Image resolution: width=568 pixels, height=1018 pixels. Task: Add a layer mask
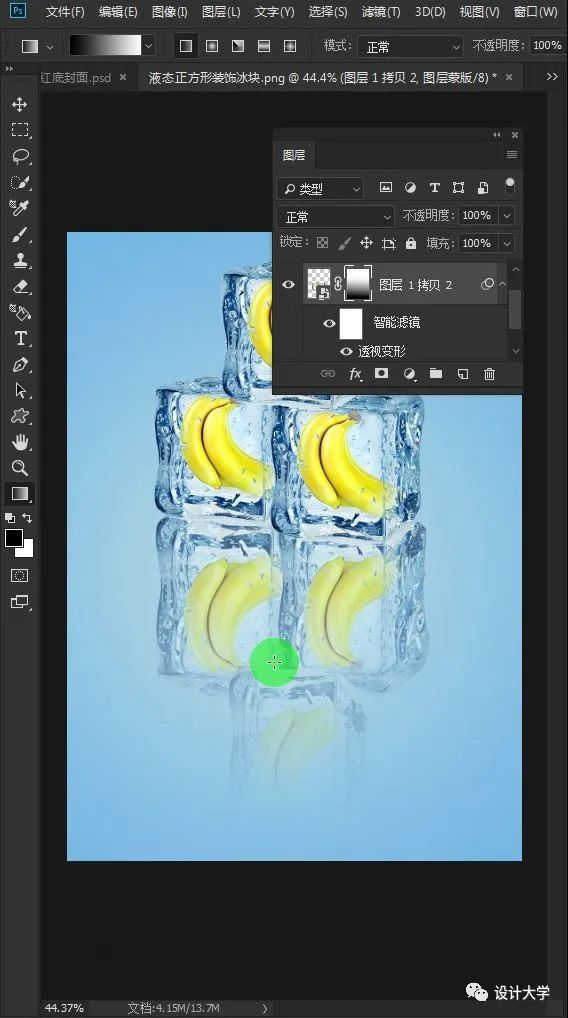[382, 373]
